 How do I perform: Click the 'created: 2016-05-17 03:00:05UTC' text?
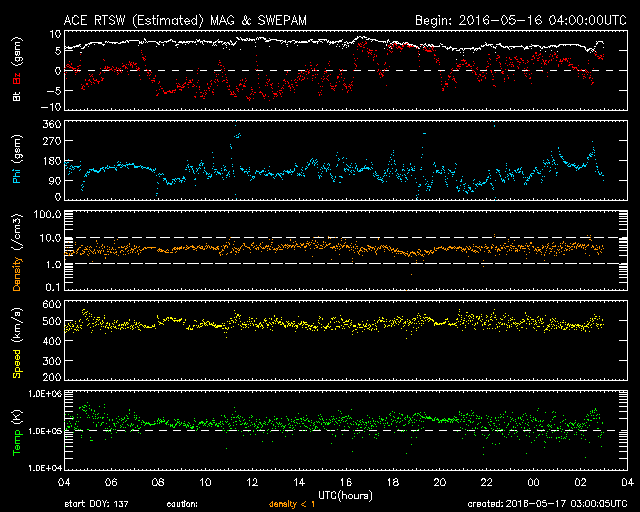pyautogui.click(x=547, y=504)
